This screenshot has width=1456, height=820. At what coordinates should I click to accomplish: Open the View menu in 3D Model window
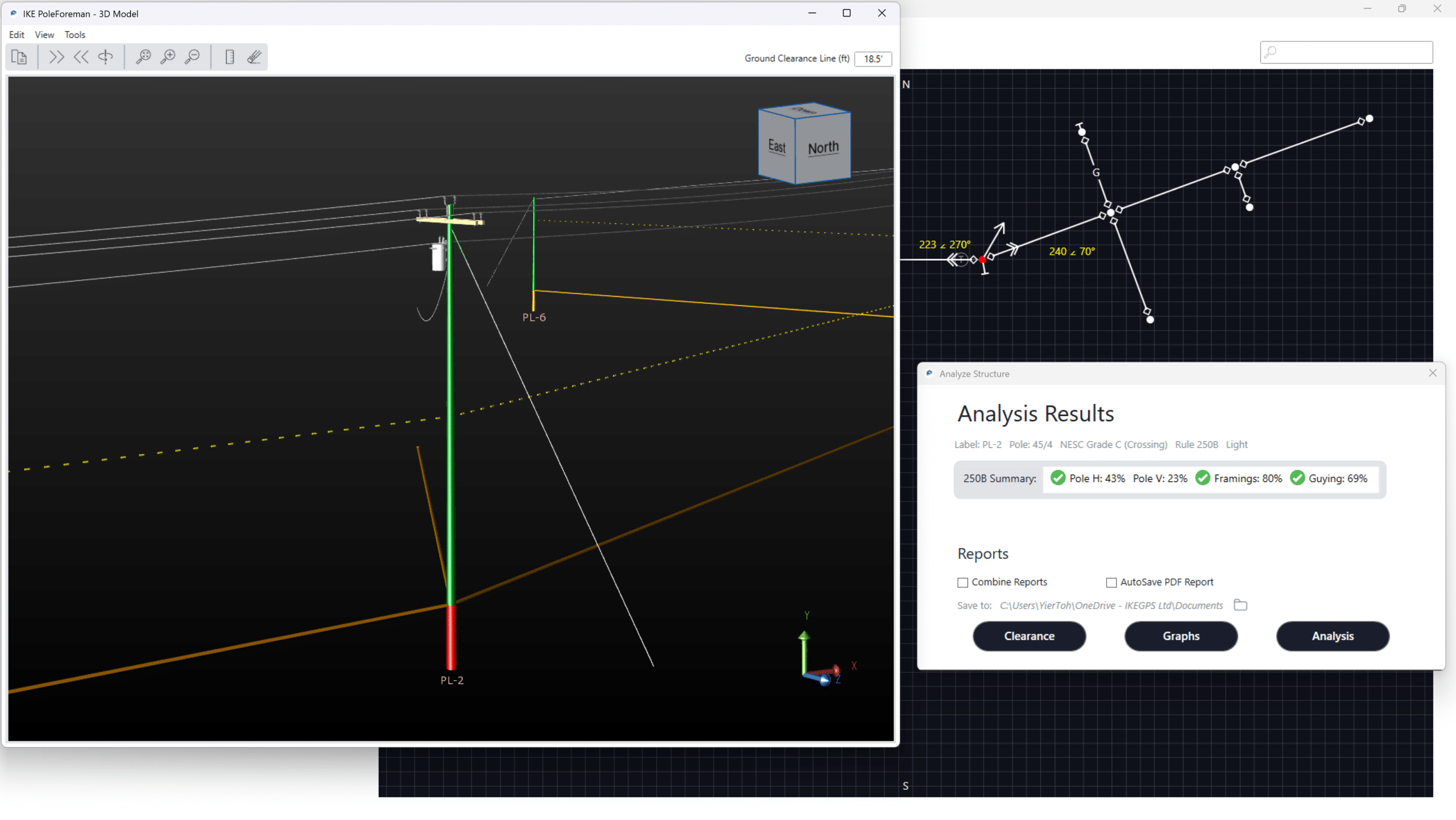coord(44,35)
